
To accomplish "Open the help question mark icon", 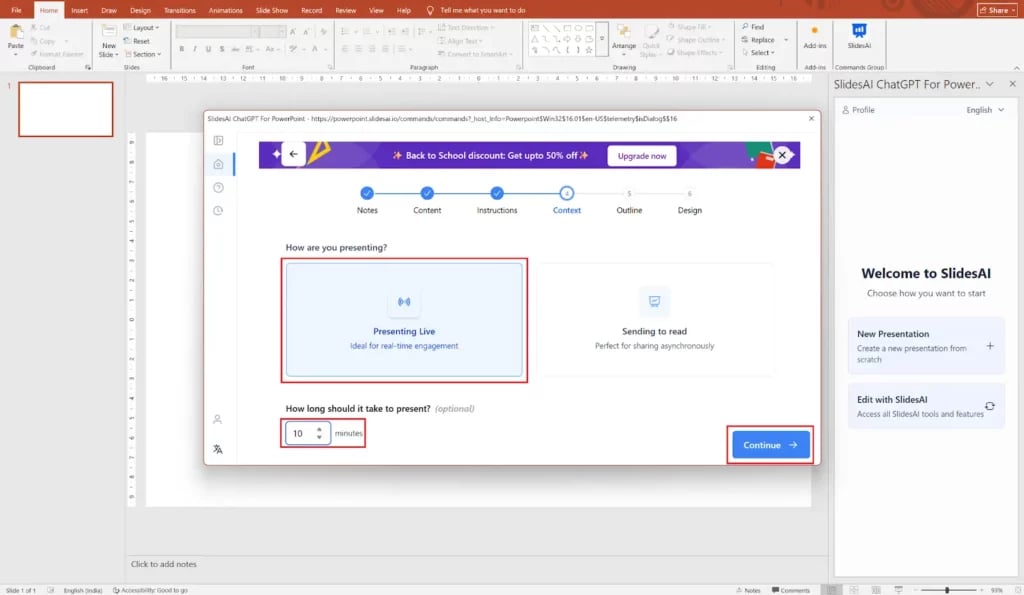I will 218,188.
